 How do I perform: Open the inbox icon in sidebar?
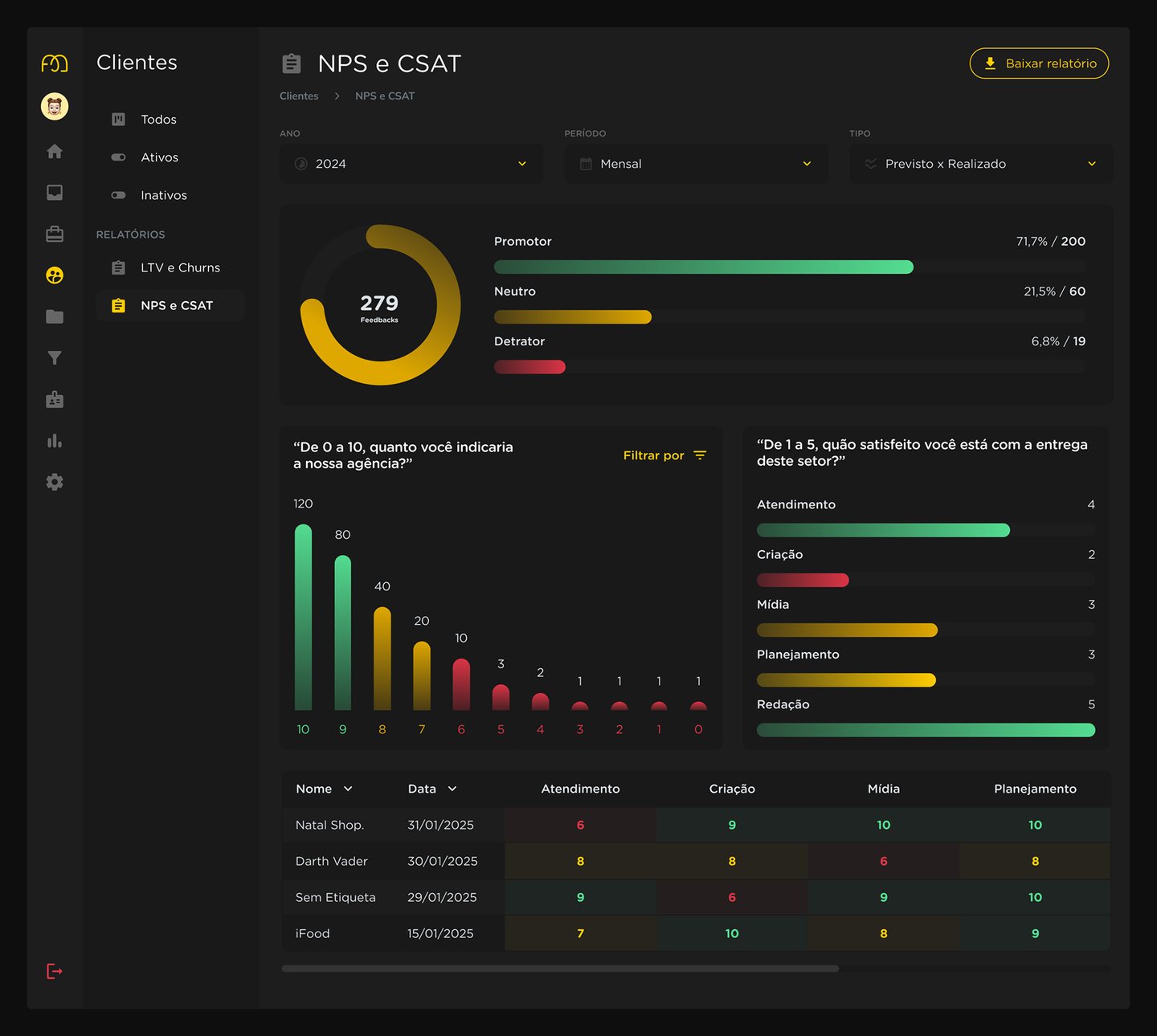pos(55,193)
